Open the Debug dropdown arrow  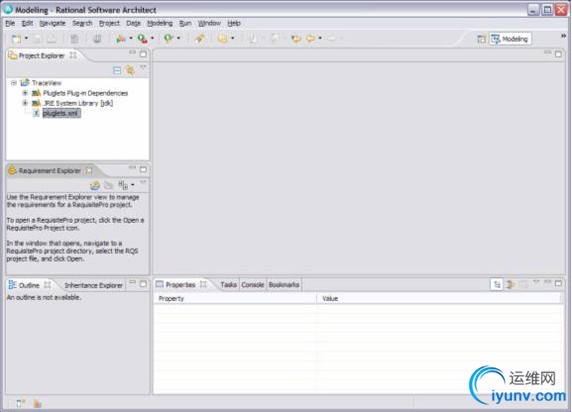point(131,38)
